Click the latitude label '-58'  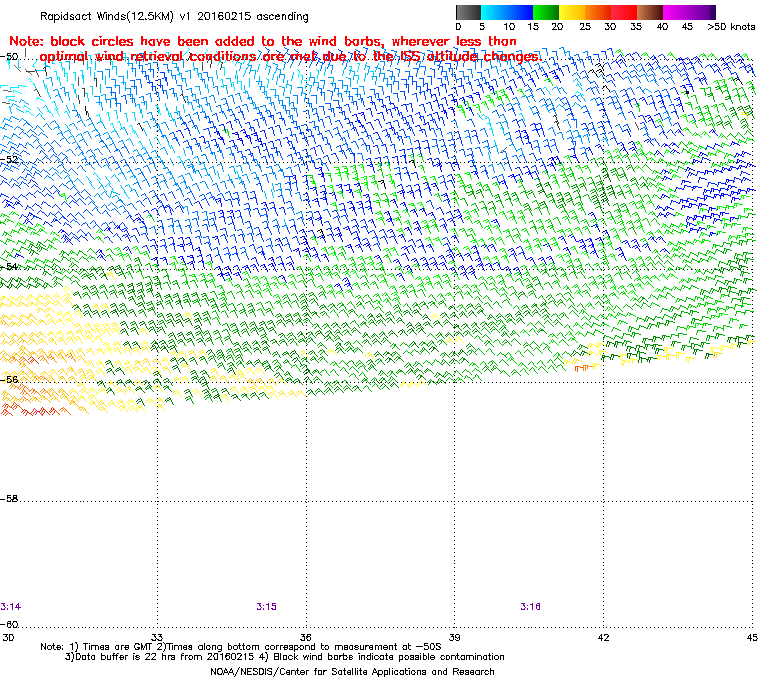(9, 498)
